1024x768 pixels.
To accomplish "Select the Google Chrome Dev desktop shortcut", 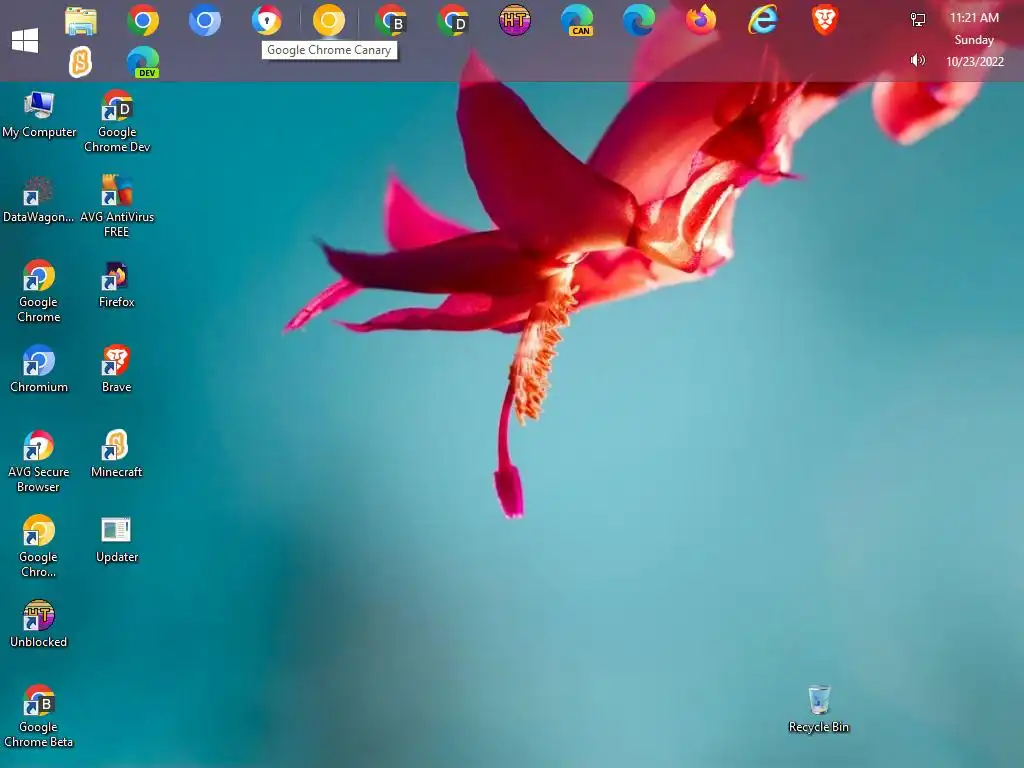I will click(x=117, y=122).
